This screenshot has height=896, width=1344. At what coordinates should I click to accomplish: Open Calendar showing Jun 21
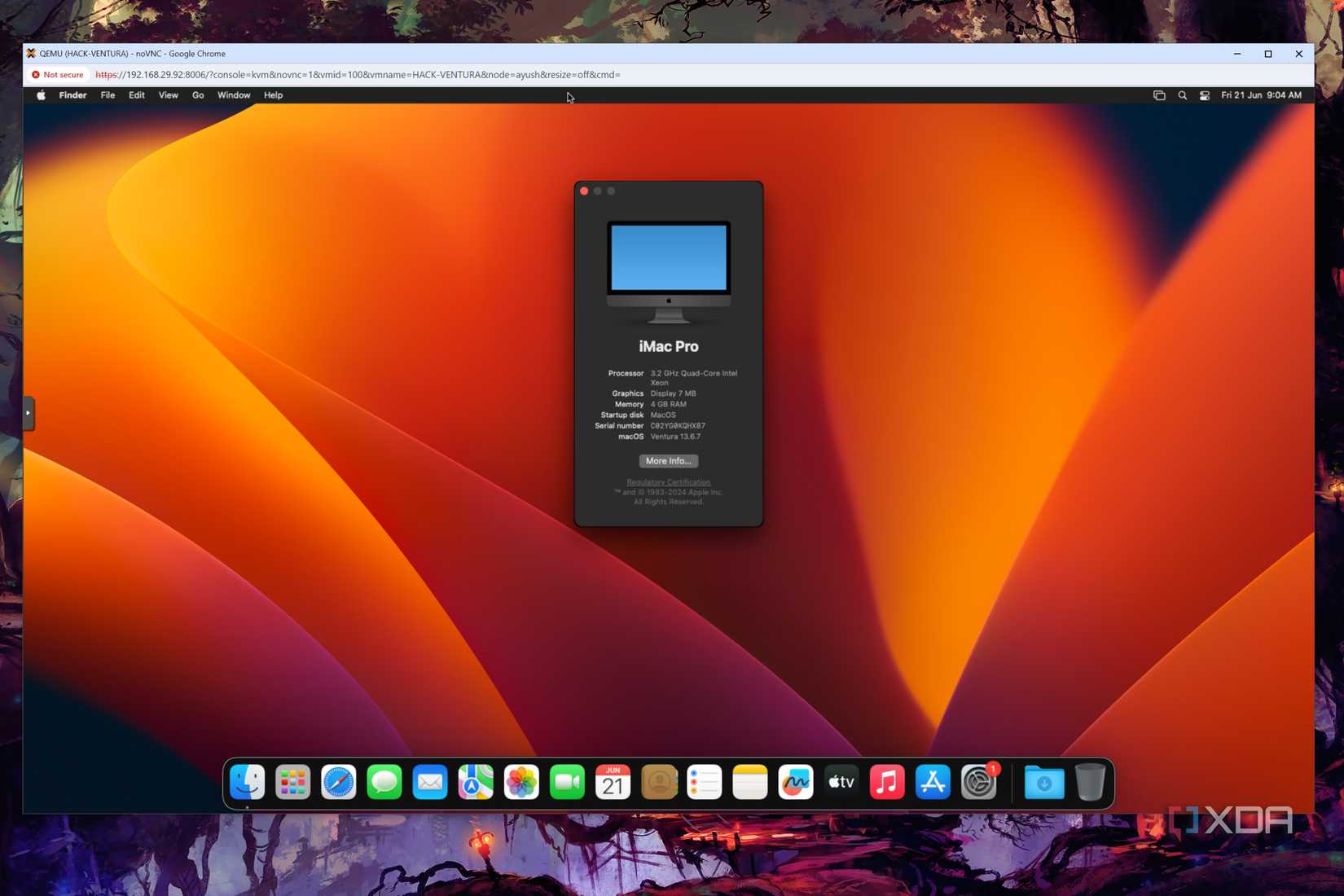tap(613, 783)
